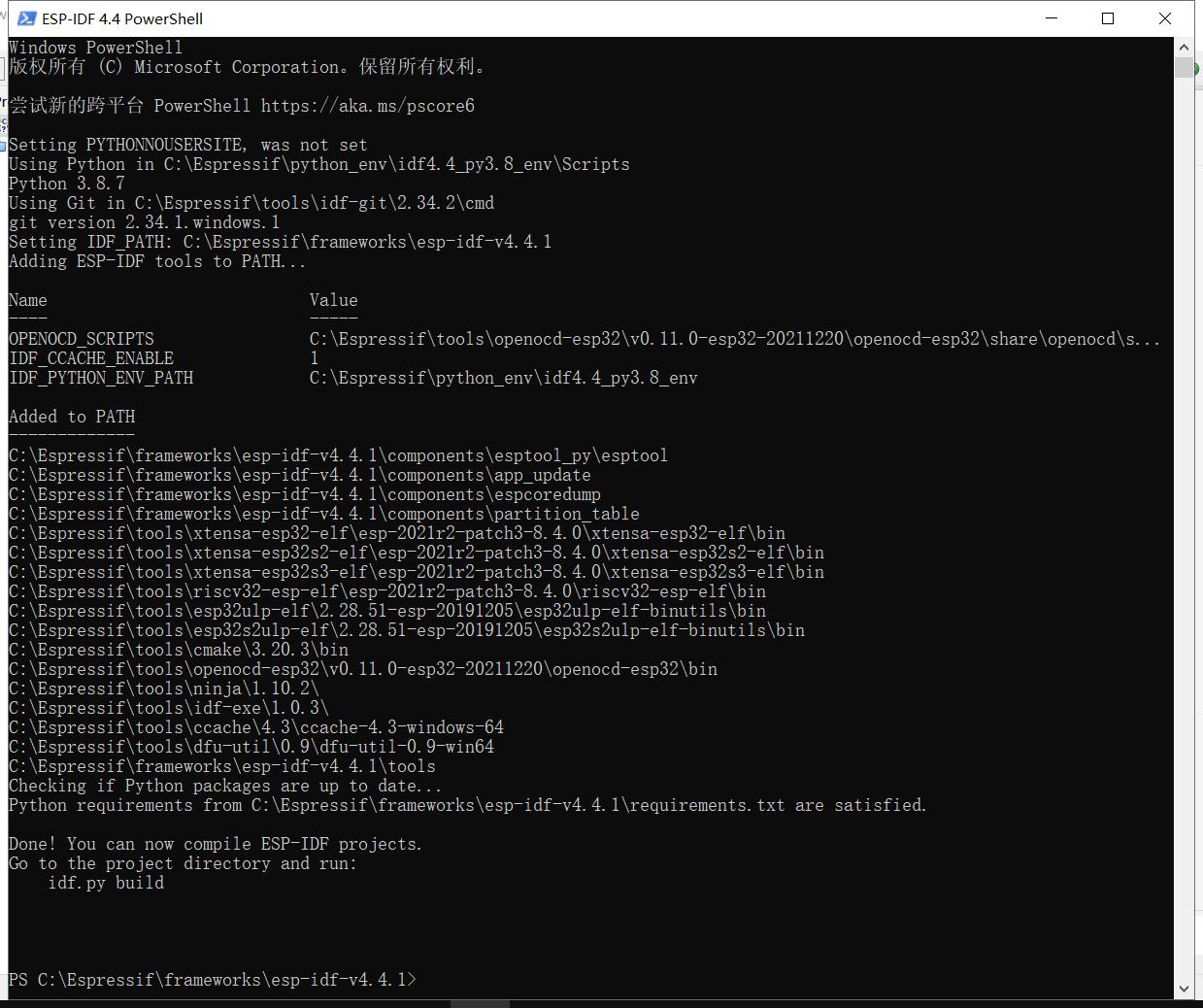Click the terminal scrollbar down arrow

coord(1184,989)
